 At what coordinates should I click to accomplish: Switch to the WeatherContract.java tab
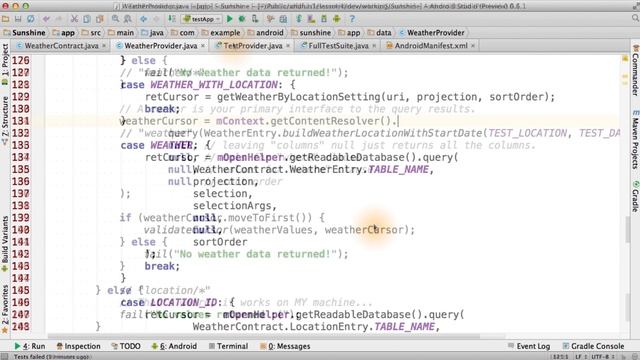(x=61, y=46)
